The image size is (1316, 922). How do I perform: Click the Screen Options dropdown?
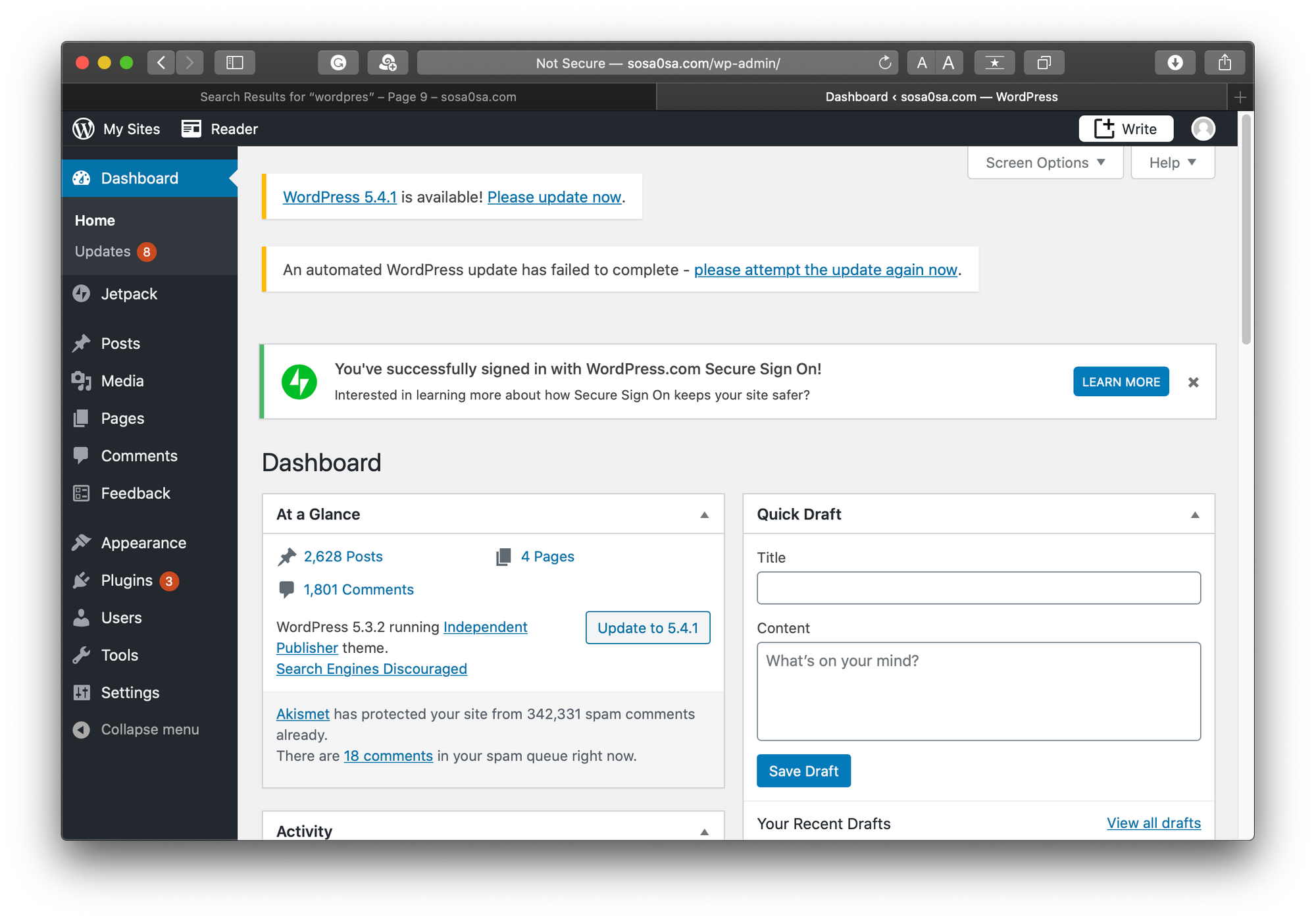pos(1045,161)
